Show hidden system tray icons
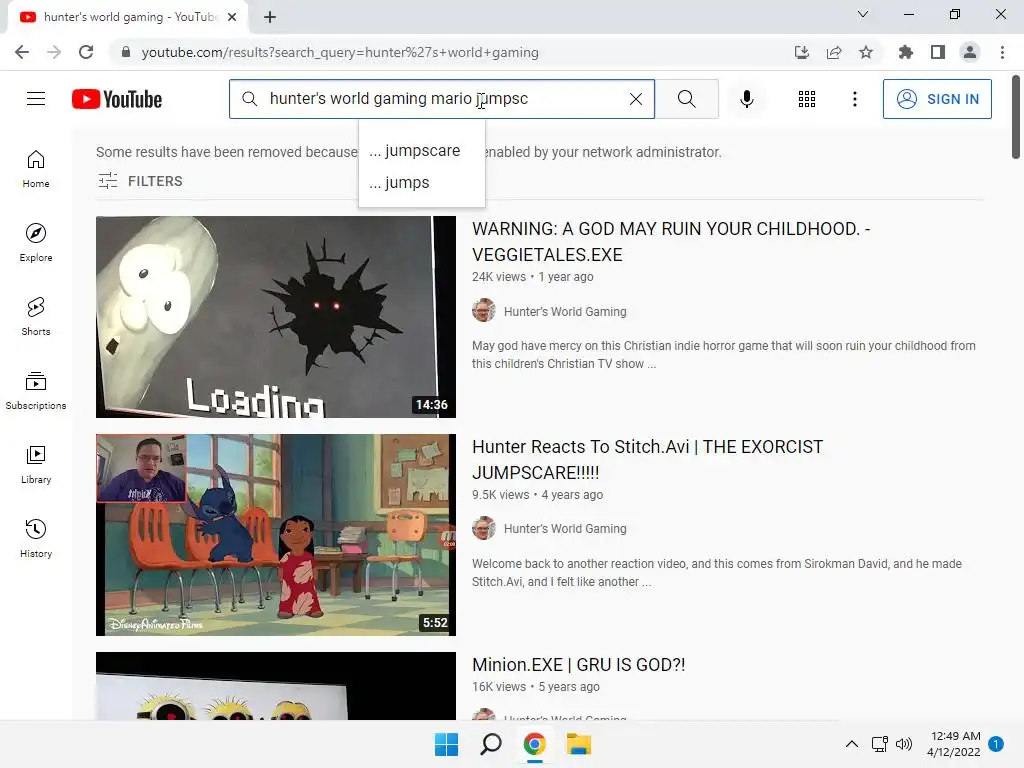This screenshot has width=1024, height=768. click(852, 744)
